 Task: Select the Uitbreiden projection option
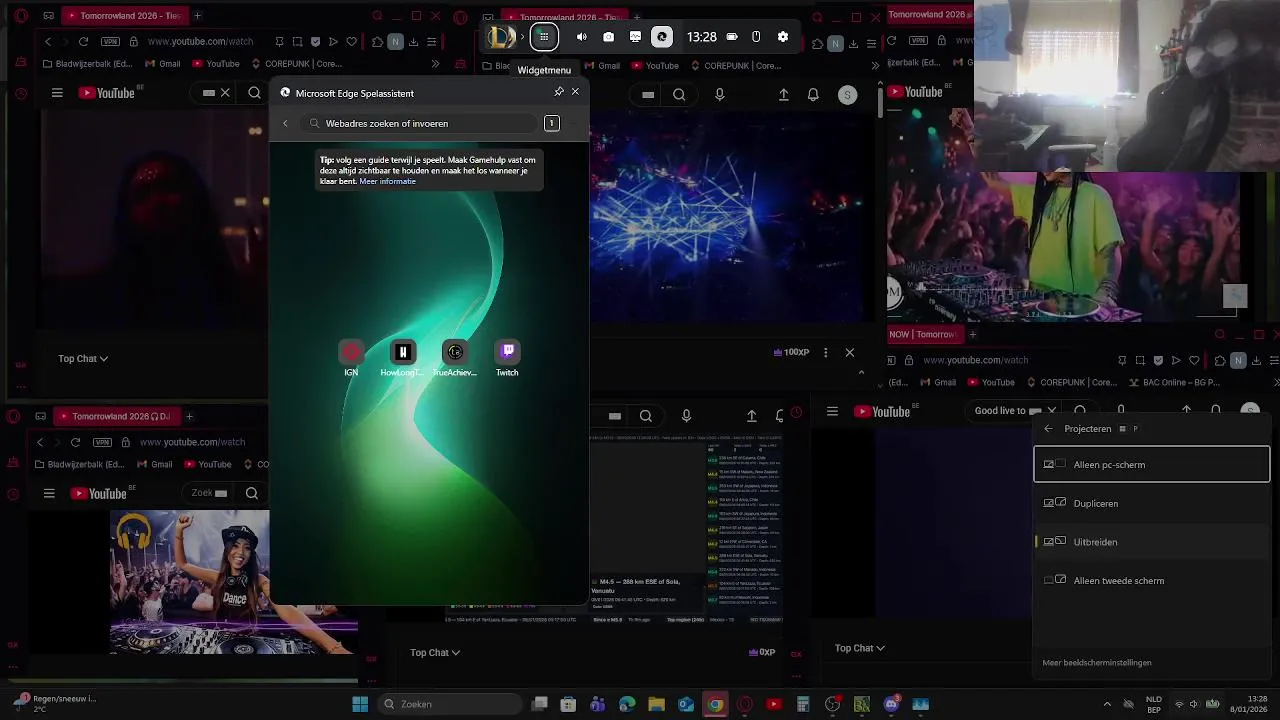(x=1152, y=542)
